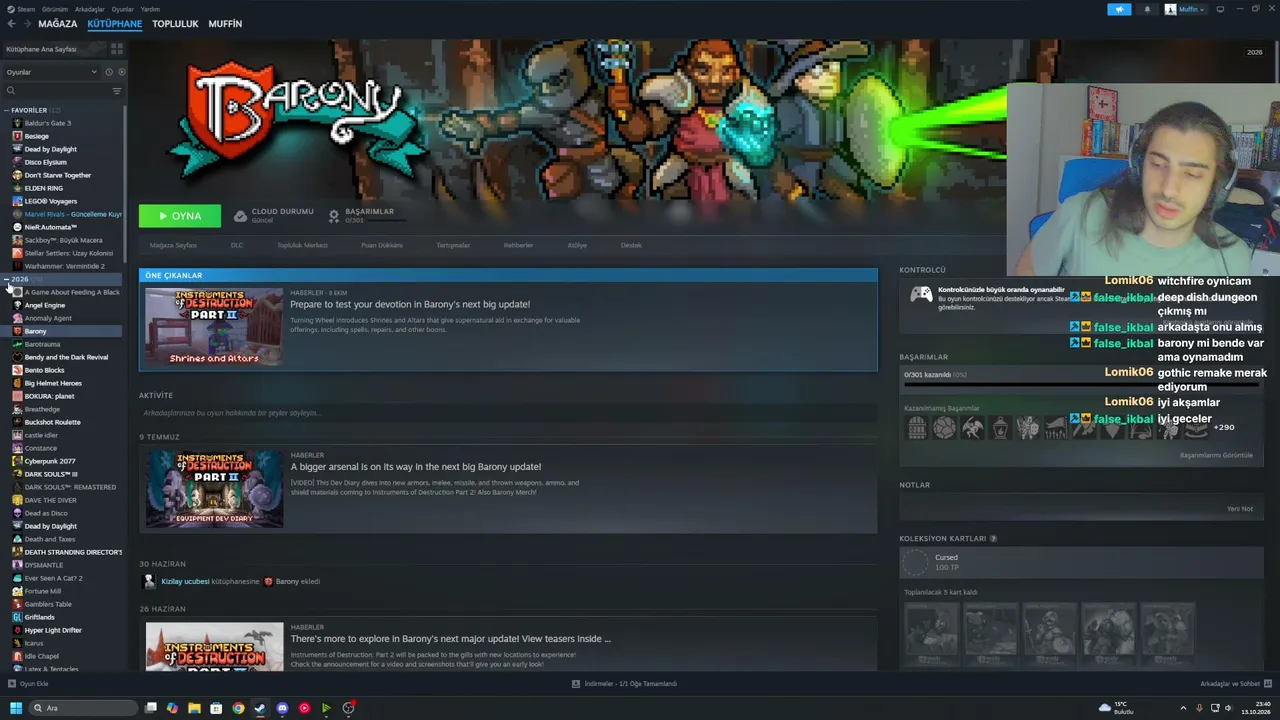Screen dimensions: 1280x720
Task: Open Discord from the taskbar
Action: click(282, 708)
